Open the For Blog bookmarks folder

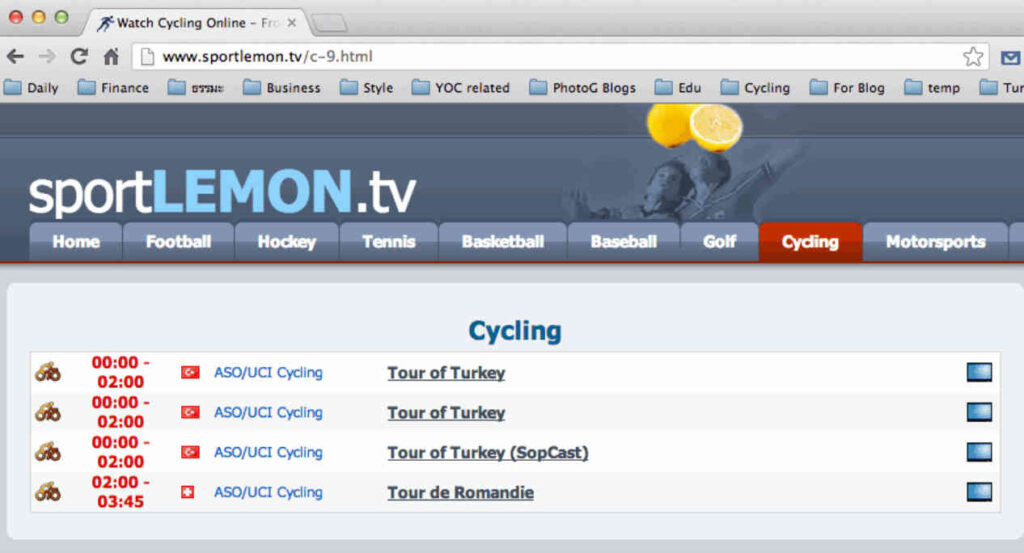847,87
